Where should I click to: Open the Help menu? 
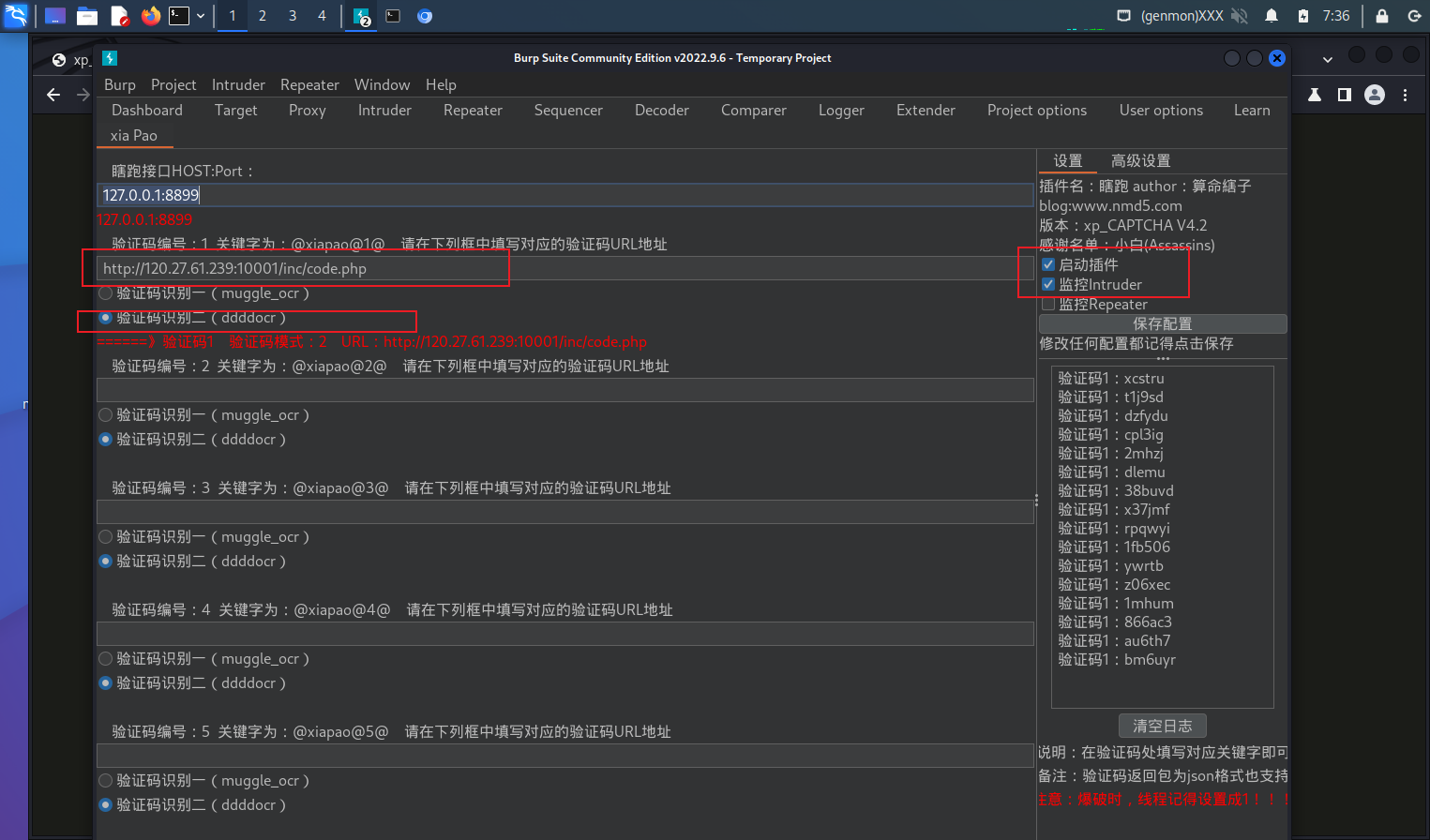pos(441,84)
